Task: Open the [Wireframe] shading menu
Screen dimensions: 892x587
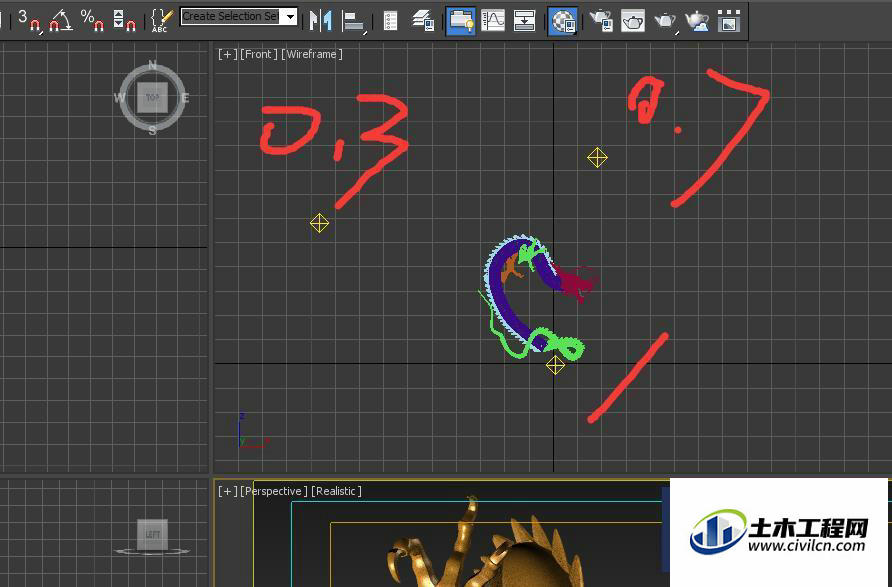Action: [312, 54]
